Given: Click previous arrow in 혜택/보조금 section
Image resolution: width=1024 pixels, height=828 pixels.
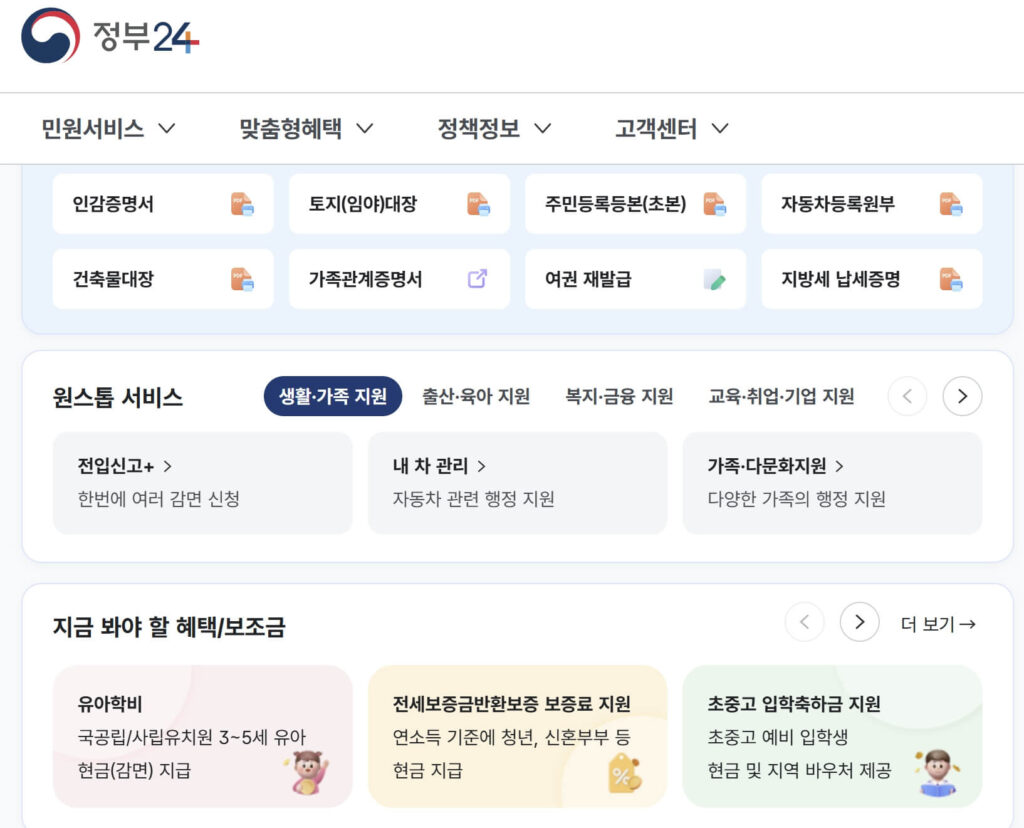Looking at the screenshot, I should tap(805, 622).
